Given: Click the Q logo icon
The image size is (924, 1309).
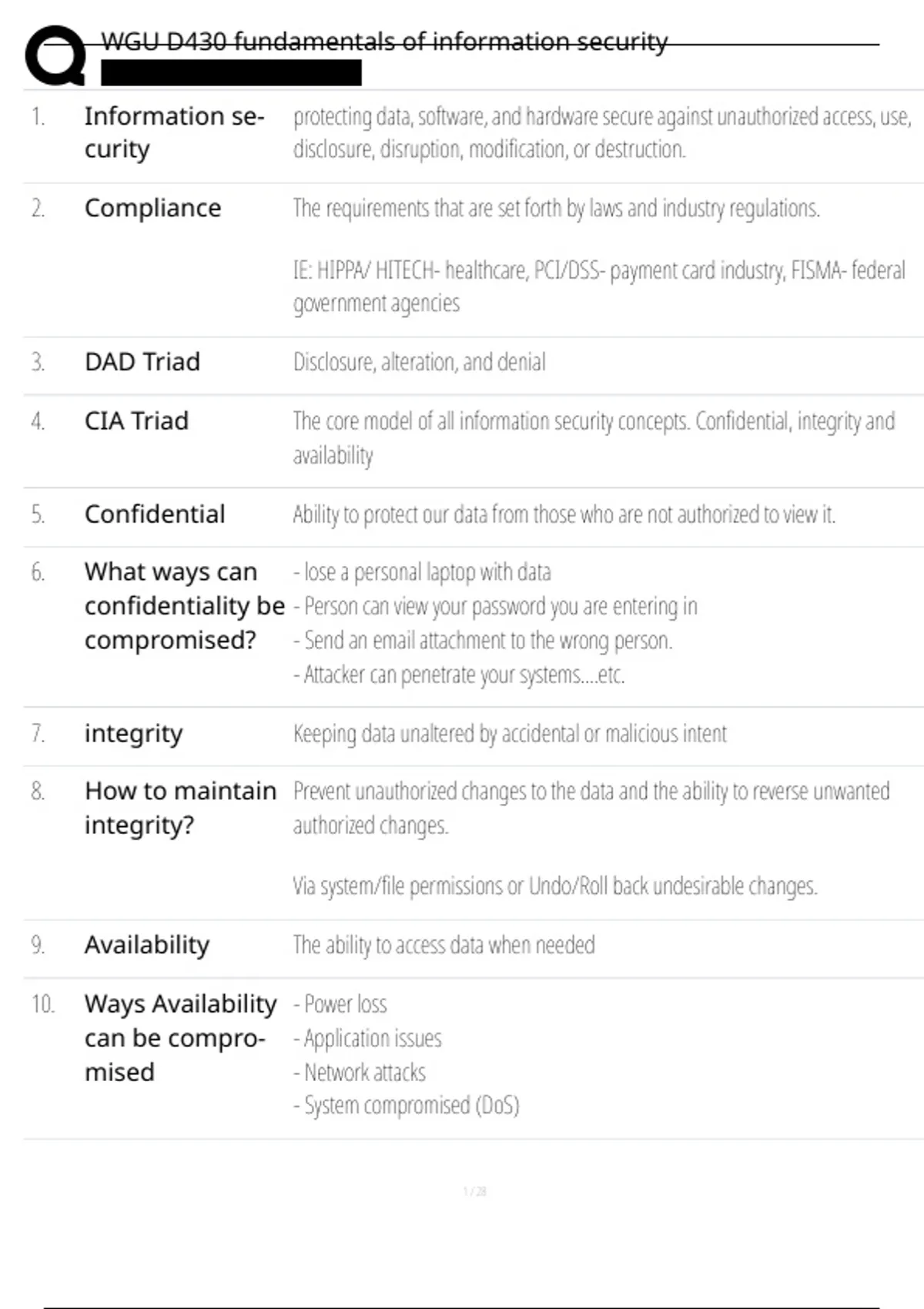Looking at the screenshot, I should (x=55, y=55).
